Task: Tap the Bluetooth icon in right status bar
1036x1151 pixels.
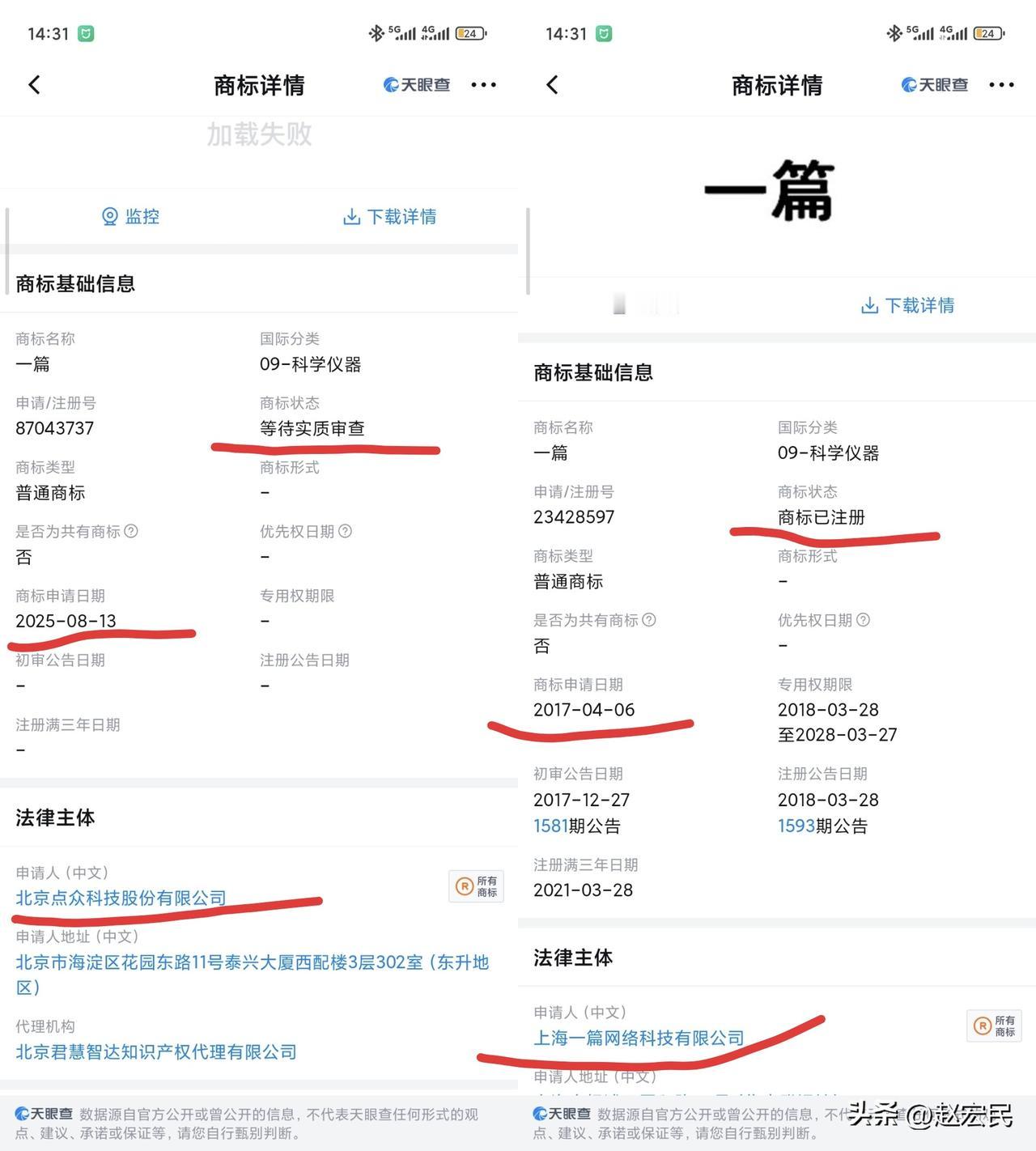Action: tap(894, 33)
